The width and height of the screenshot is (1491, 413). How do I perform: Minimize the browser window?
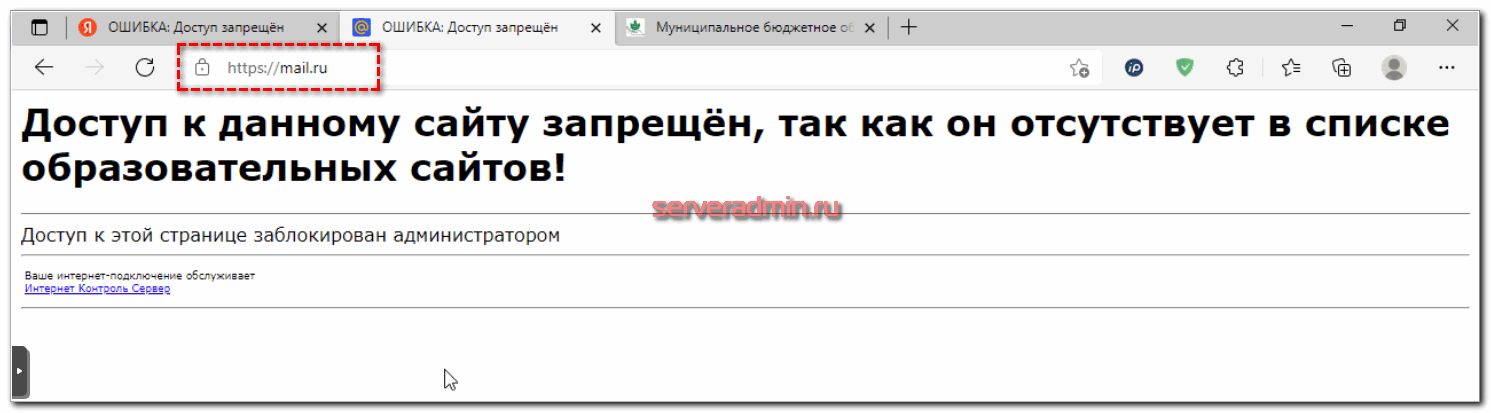1348,26
